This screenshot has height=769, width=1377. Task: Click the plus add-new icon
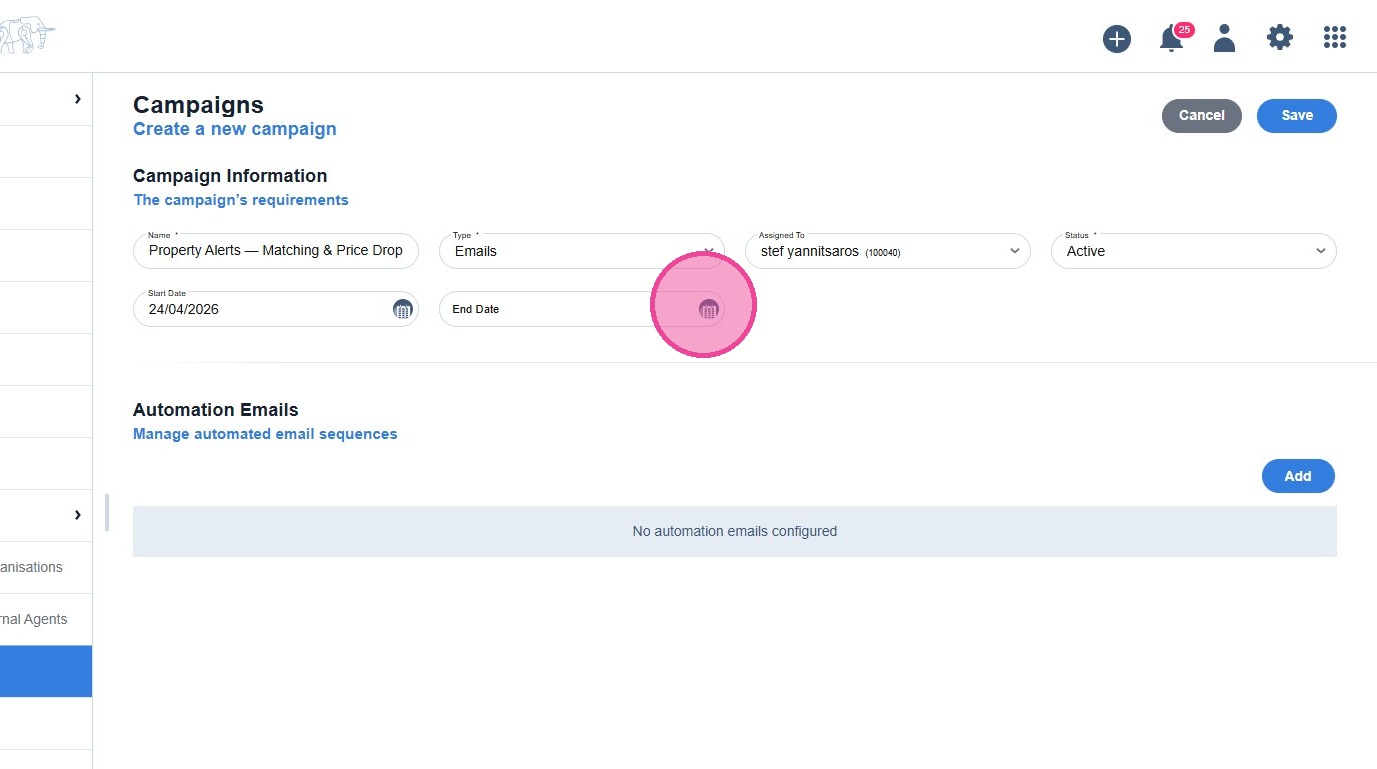pyautogui.click(x=1117, y=39)
